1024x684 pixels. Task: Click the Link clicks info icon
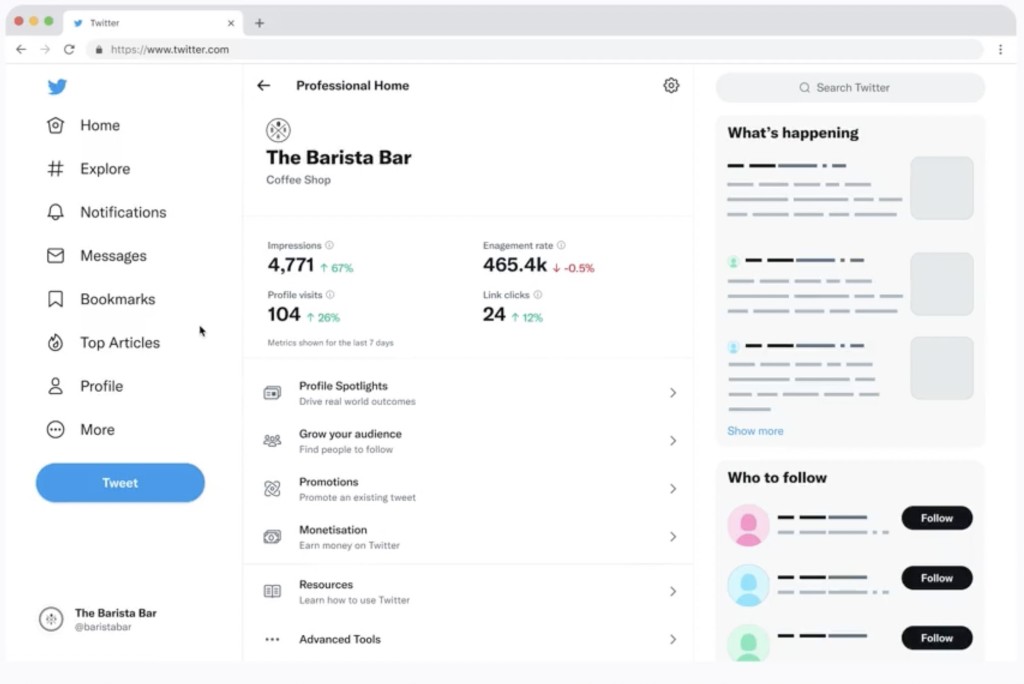(537, 295)
